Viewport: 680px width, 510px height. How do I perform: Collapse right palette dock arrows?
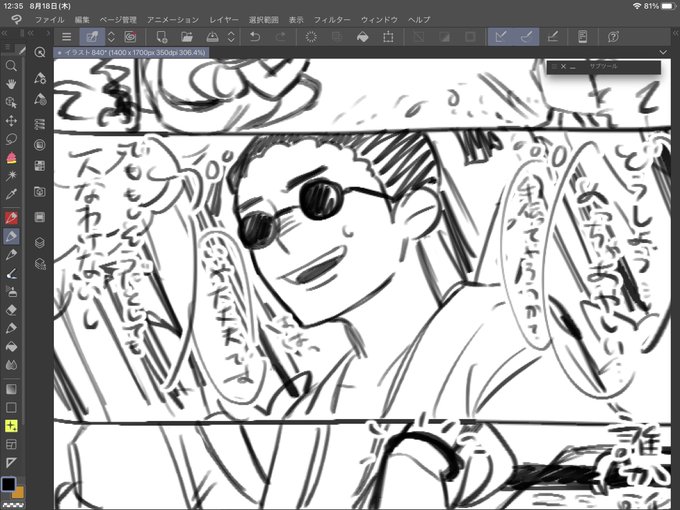pyautogui.click(x=675, y=33)
